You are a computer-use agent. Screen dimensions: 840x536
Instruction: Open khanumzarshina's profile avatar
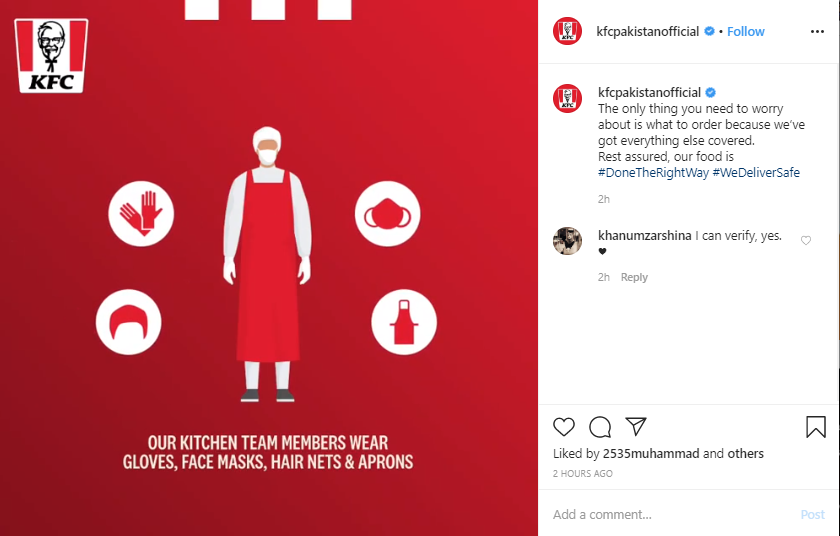[x=567, y=240]
